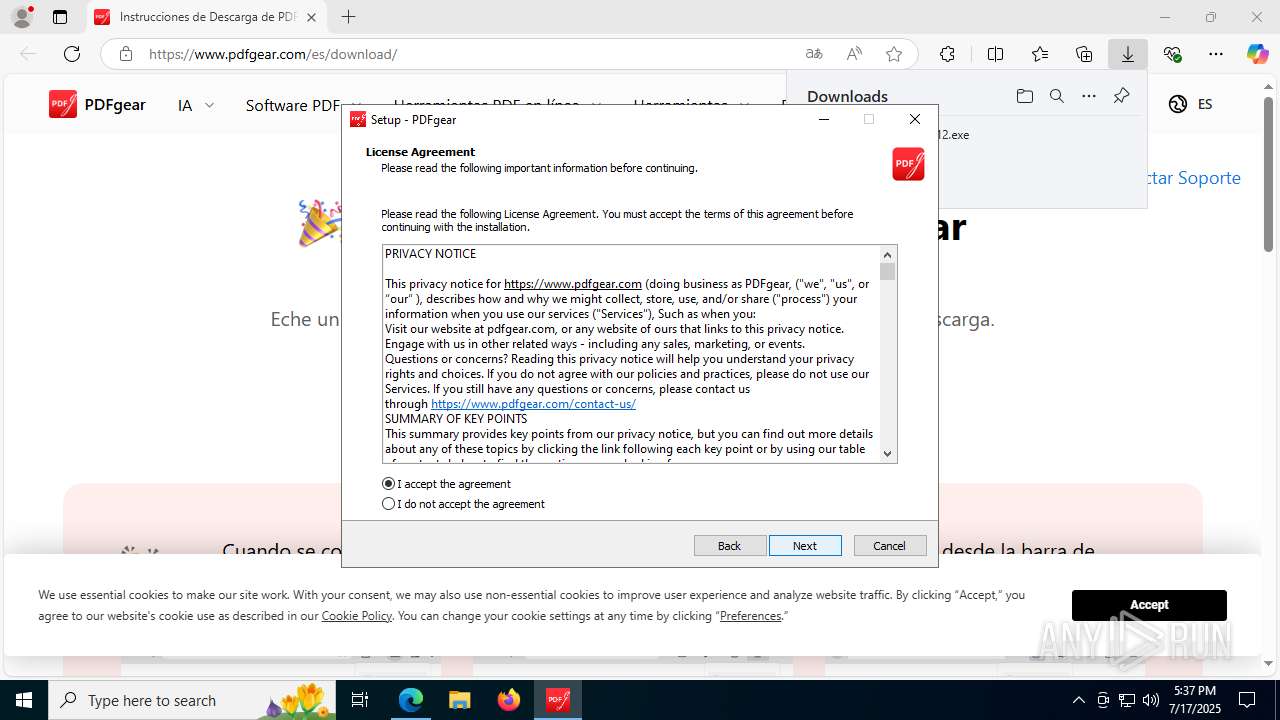Screen dimensions: 1280x720
Task: Click the PDFgear logo in setup header
Action: coord(908,164)
